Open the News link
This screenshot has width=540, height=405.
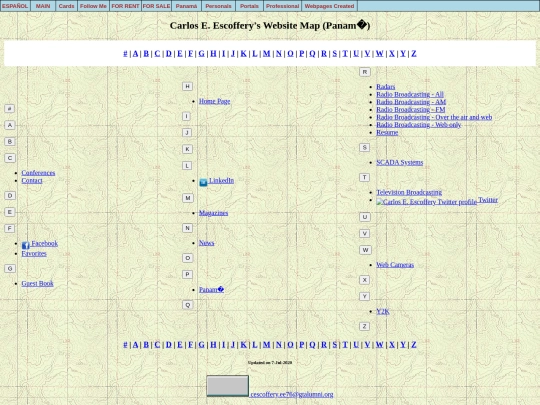(207, 243)
